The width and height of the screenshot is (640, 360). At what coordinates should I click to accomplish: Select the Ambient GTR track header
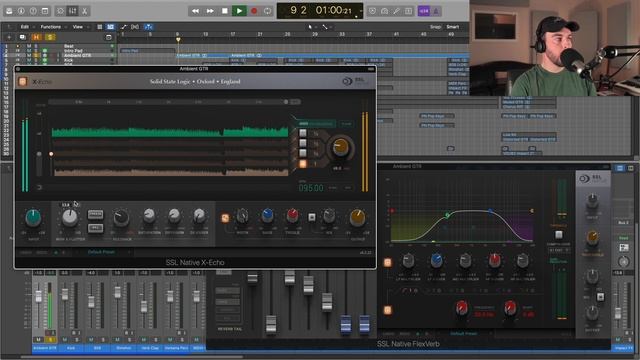[x=59, y=56]
